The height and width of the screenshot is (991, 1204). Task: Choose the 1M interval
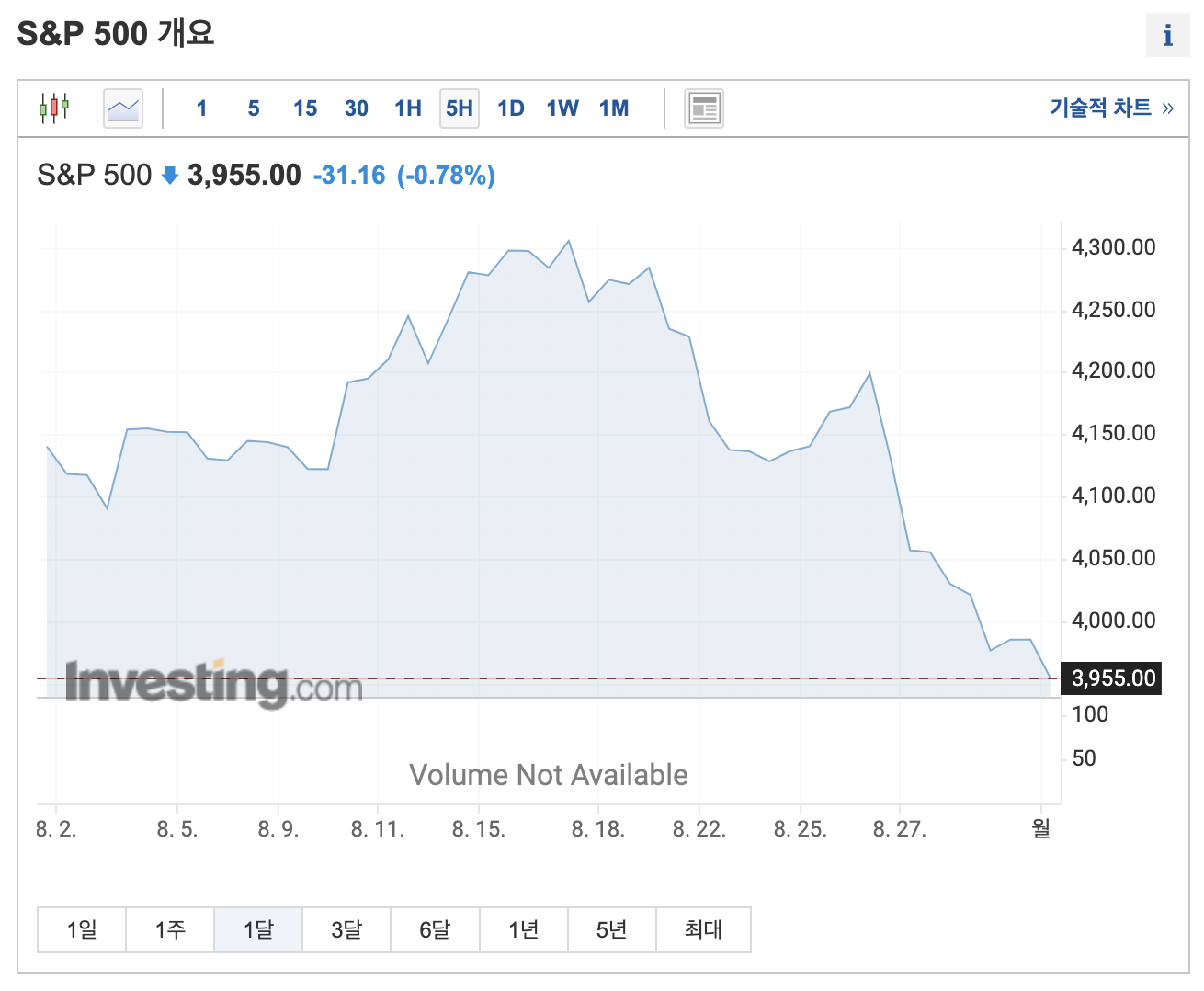[x=614, y=108]
